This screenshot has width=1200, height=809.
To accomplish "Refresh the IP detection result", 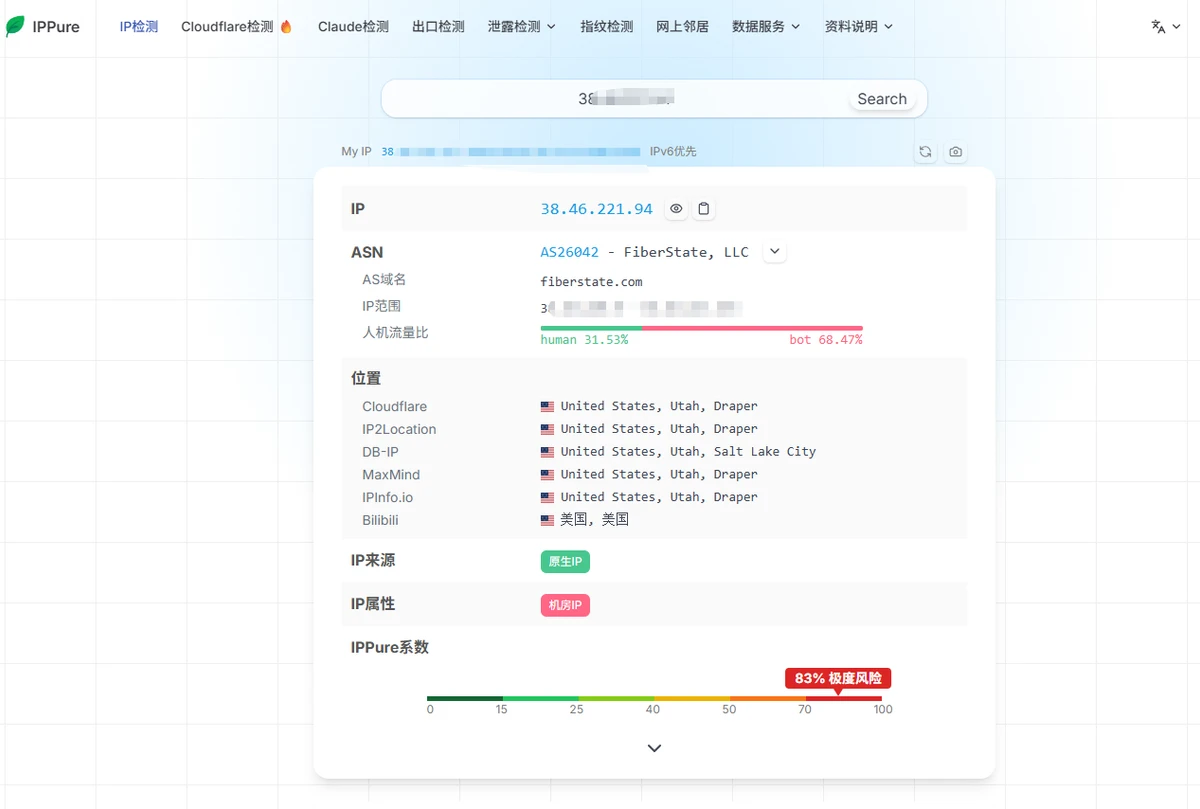I will (926, 152).
